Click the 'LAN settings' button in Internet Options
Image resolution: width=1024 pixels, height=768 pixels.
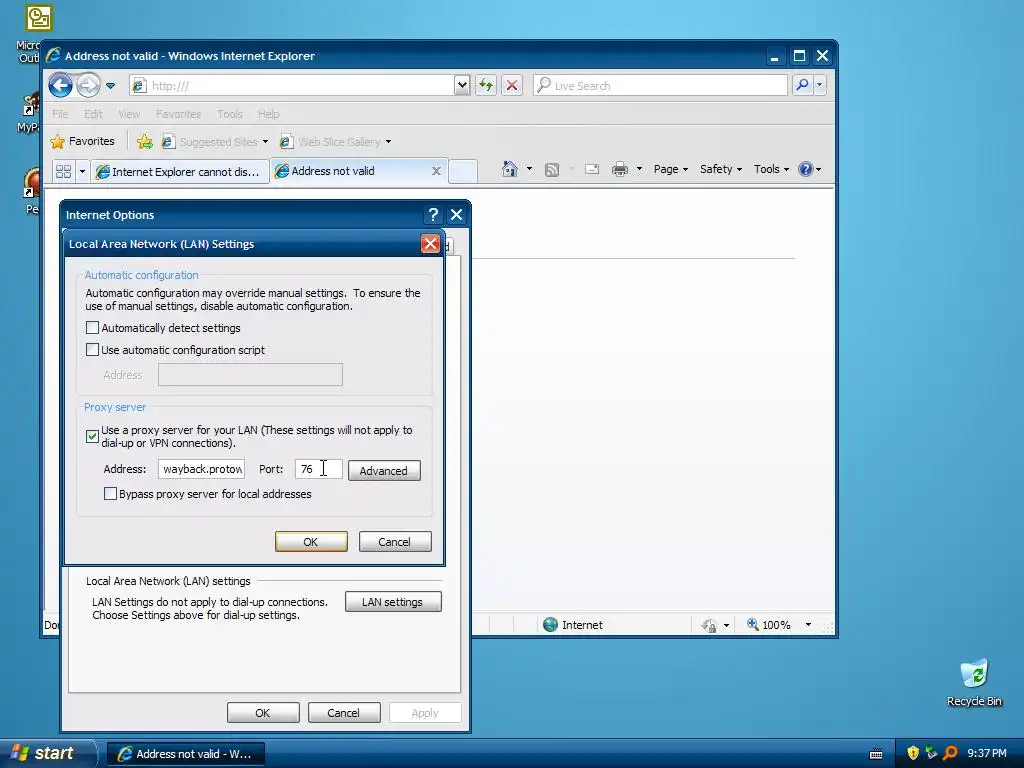tap(393, 601)
